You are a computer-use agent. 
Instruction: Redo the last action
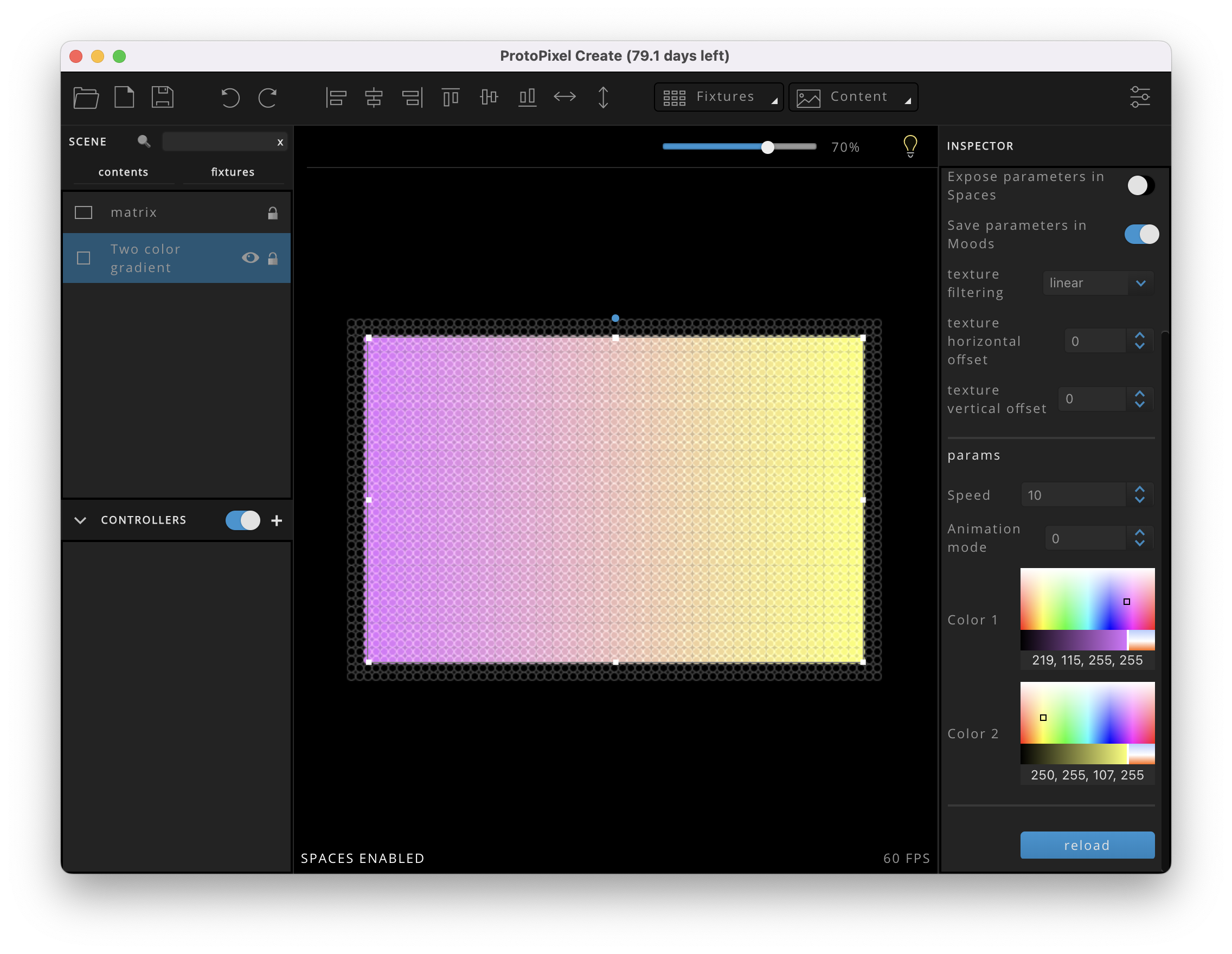(267, 97)
